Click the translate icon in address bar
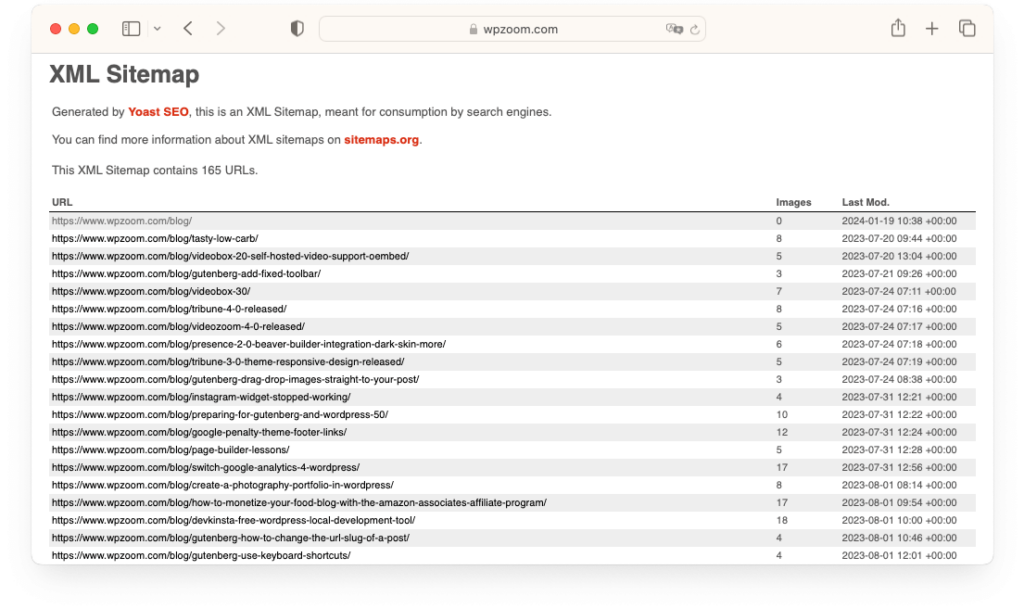 click(x=674, y=29)
